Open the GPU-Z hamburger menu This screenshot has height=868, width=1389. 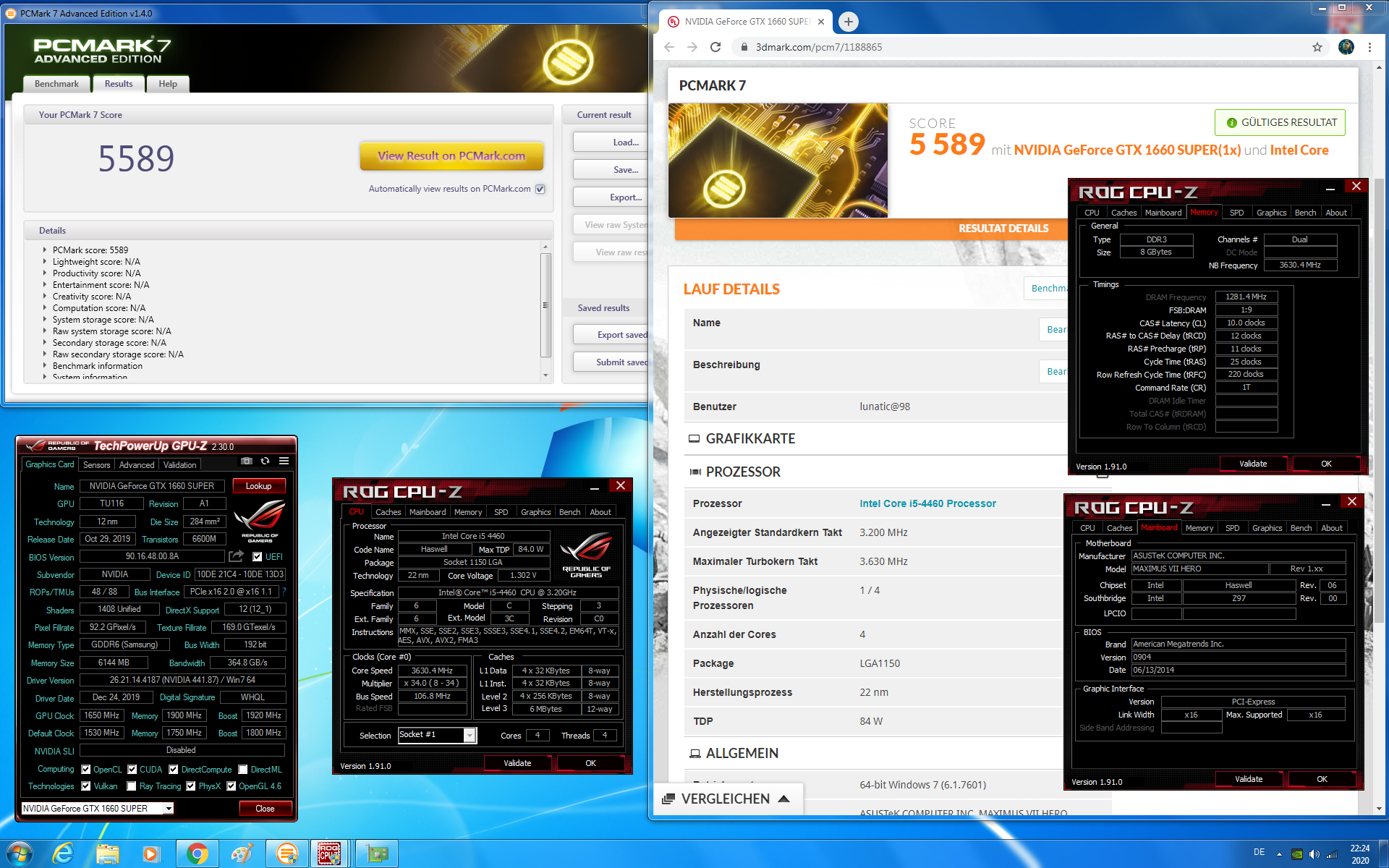tap(284, 461)
